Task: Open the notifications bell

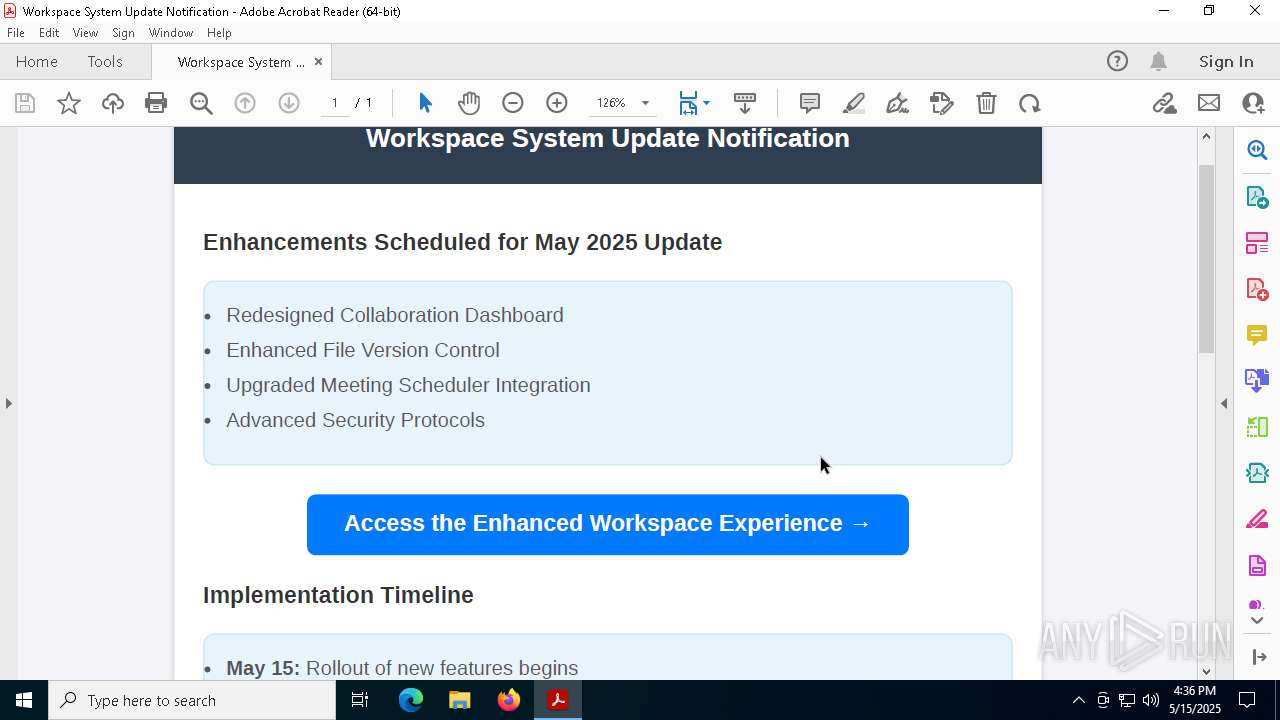Action: point(1158,61)
